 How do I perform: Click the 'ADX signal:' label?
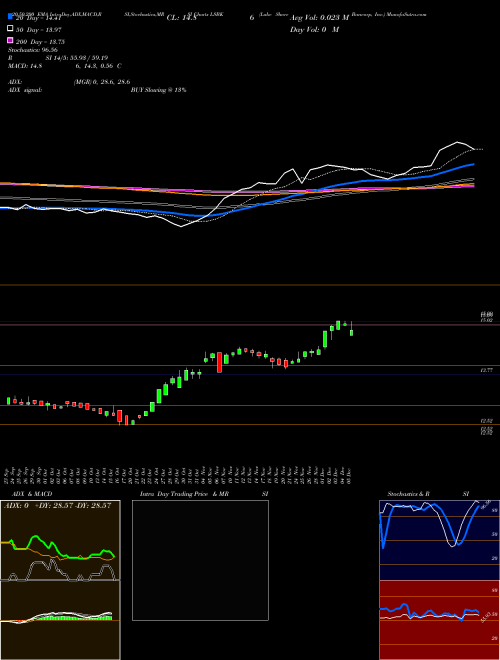[x=25, y=90]
